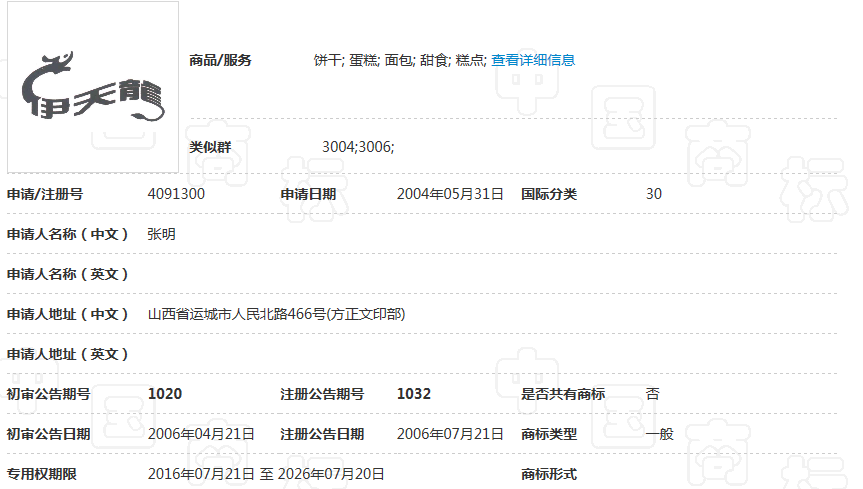863x489 pixels.
Task: Select the application date 2004年05月31日
Action: pos(450,194)
